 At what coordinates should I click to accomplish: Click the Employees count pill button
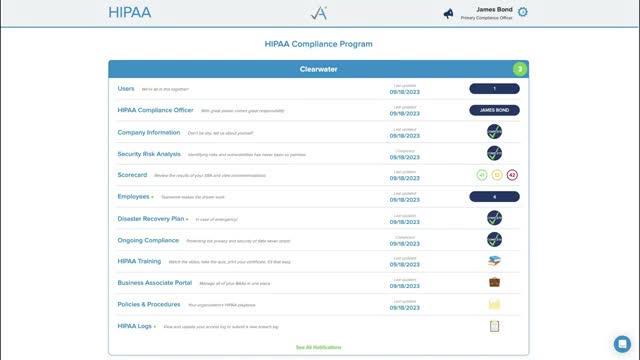pos(494,197)
